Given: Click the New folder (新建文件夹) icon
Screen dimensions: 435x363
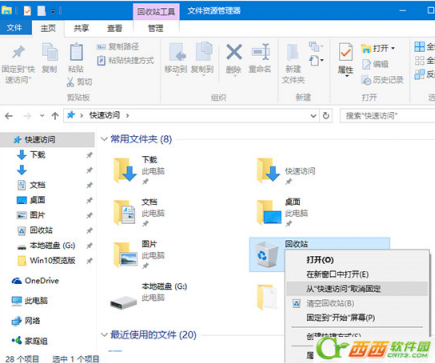Looking at the screenshot, I should pyautogui.click(x=293, y=52).
